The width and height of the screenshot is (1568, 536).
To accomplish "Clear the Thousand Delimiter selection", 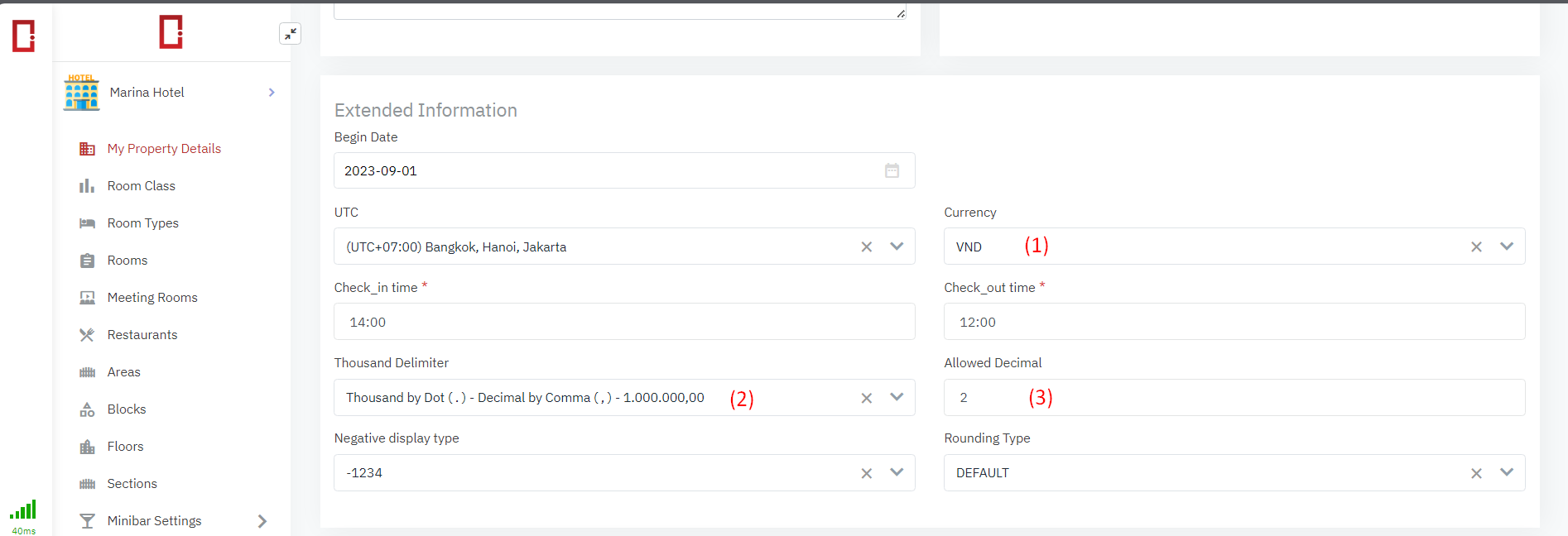I will 866,398.
